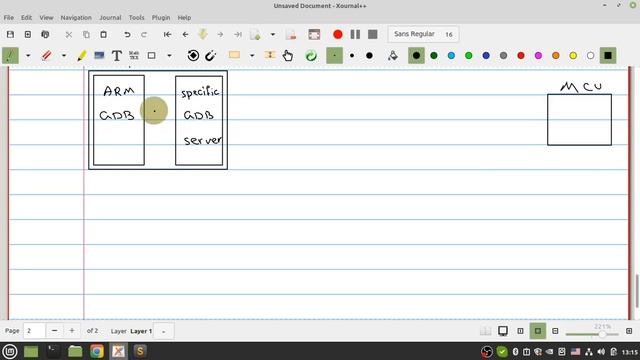Click the Delete page icon

(291, 35)
